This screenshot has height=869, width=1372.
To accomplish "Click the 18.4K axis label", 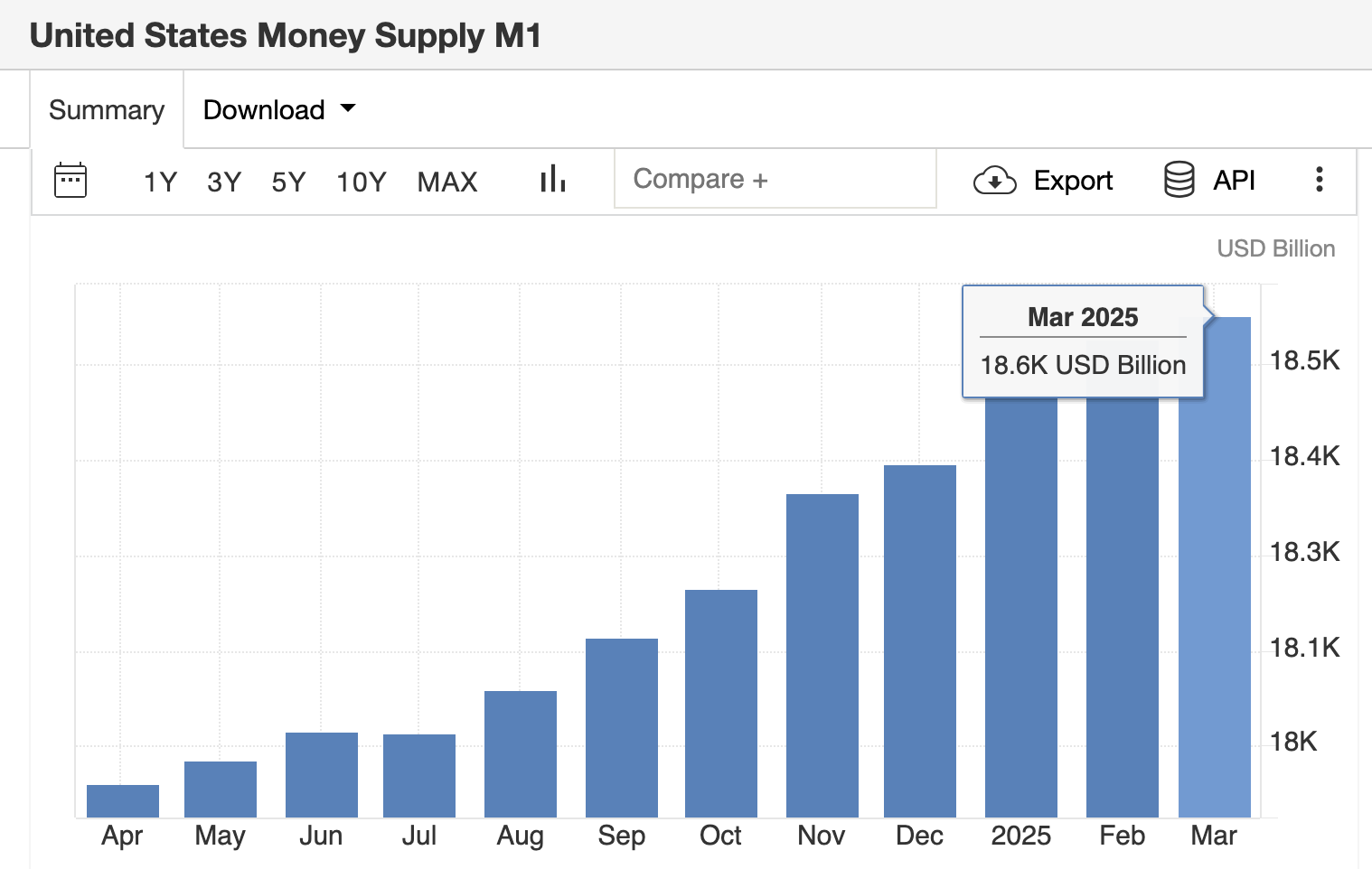I will (1304, 456).
